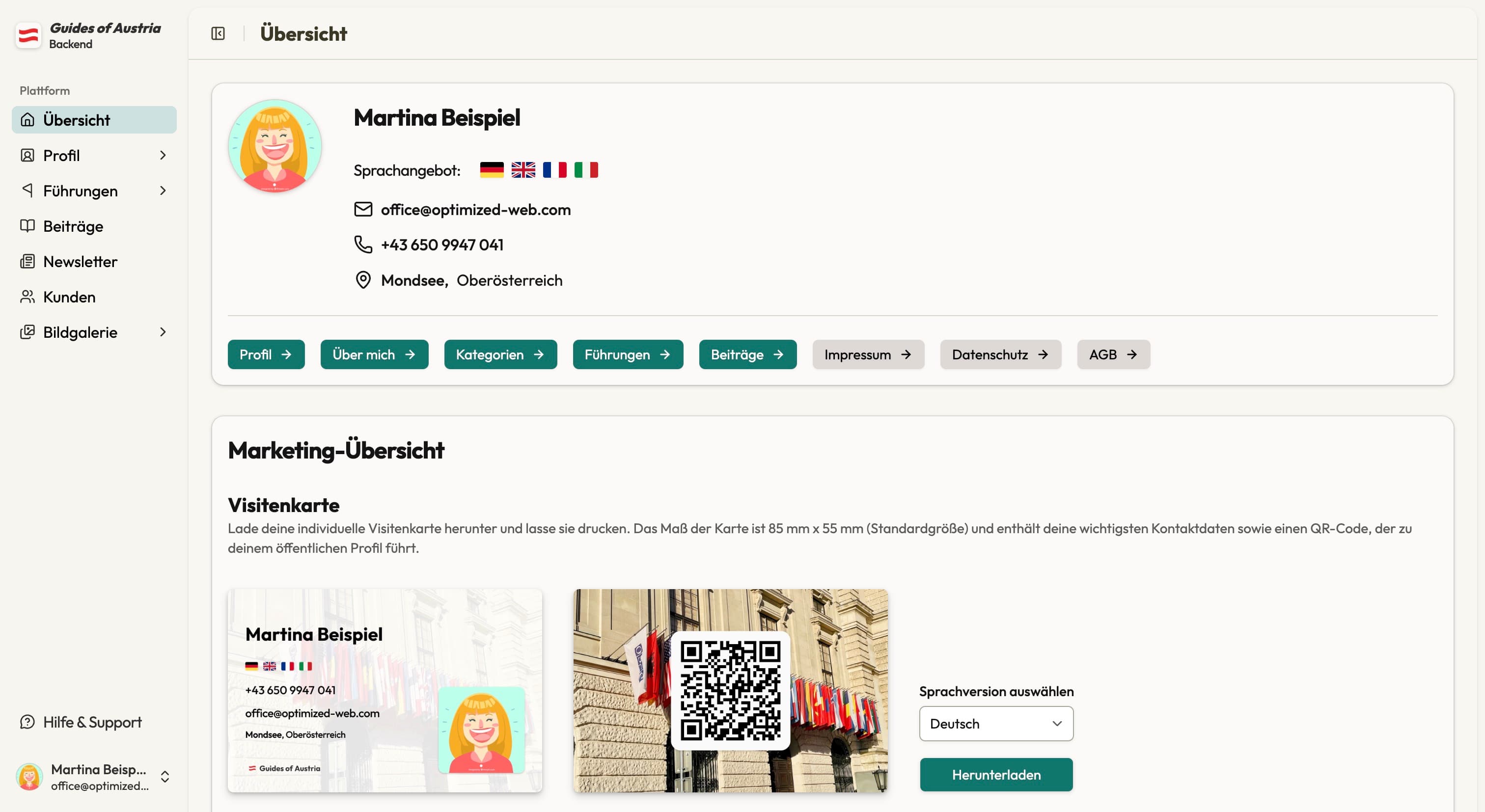Click the newspaper icon beside Newsletter

pyautogui.click(x=27, y=261)
